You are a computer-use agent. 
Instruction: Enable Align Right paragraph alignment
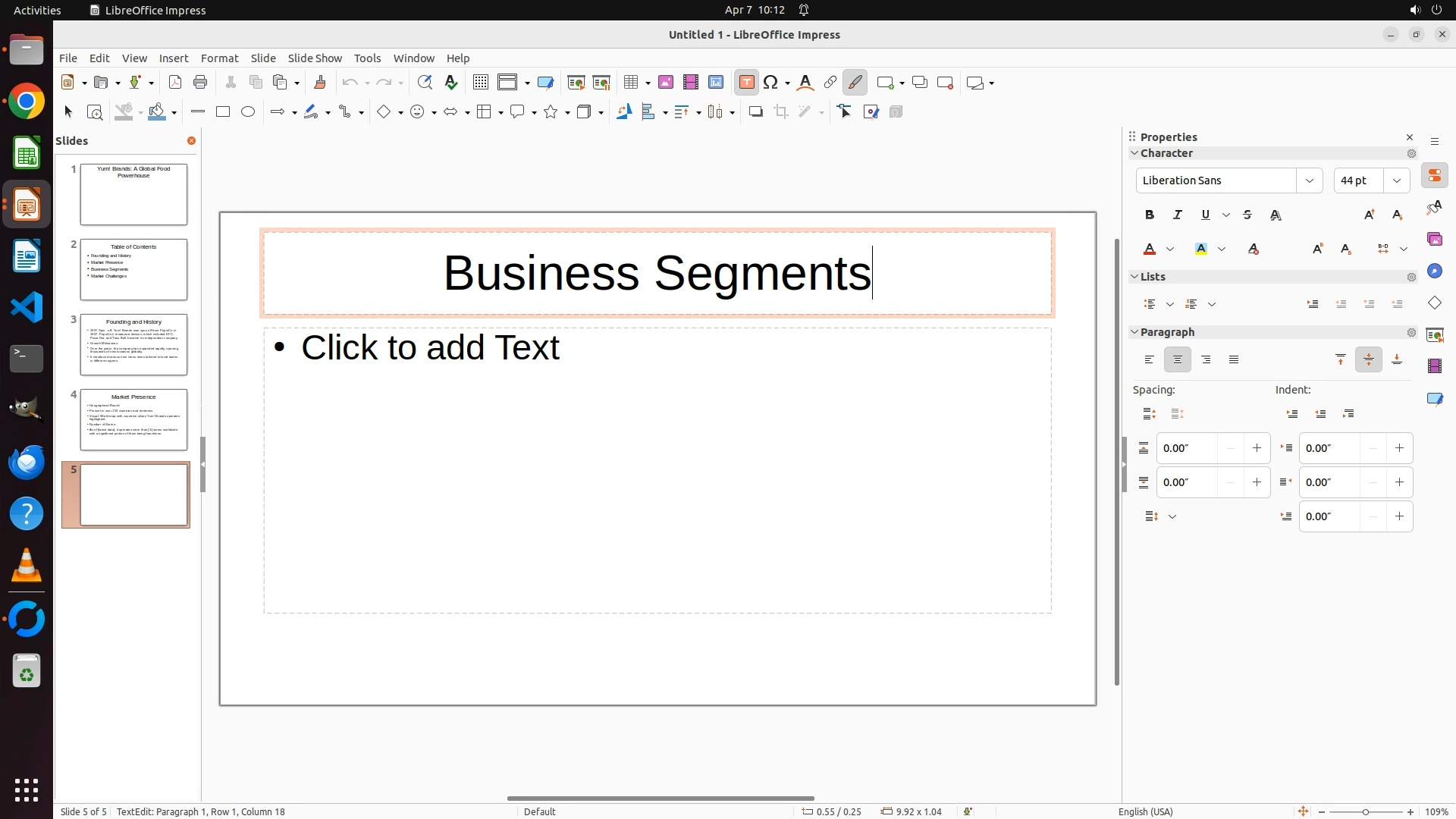1206,360
